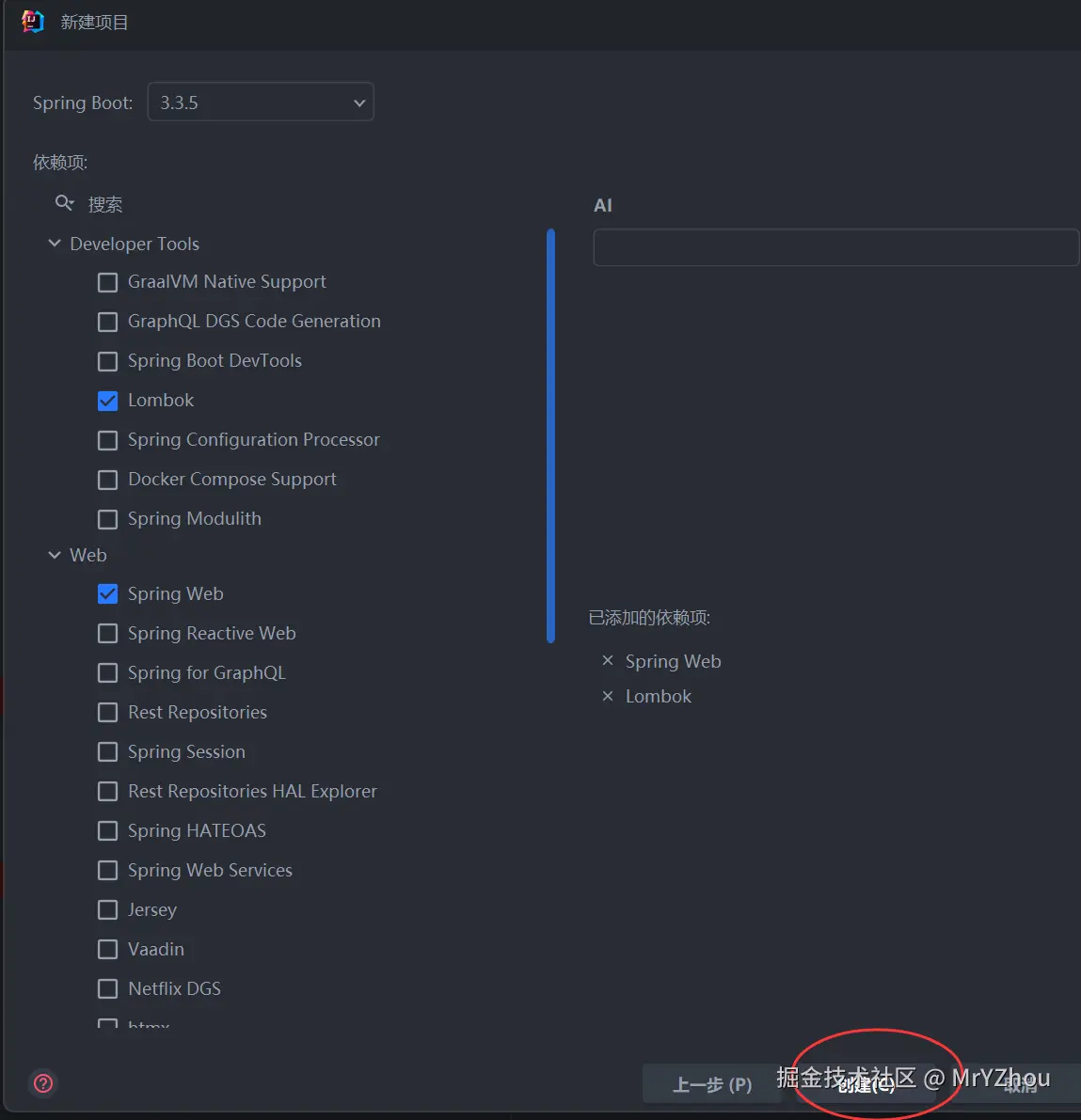Viewport: 1081px width, 1120px height.
Task: Select the Developer Tools group label
Action: [135, 244]
